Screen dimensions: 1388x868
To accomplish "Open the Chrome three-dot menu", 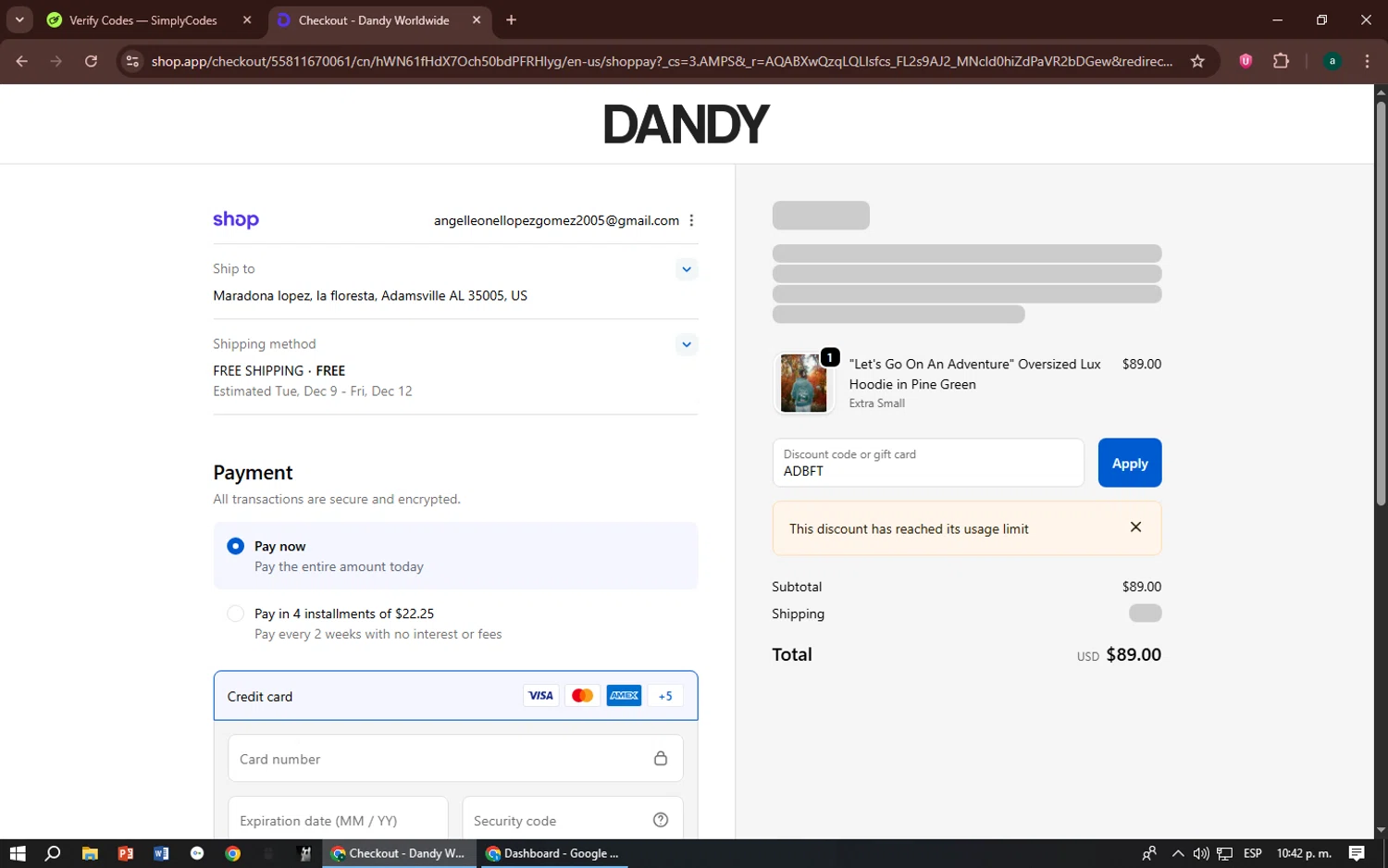I will (x=1367, y=61).
